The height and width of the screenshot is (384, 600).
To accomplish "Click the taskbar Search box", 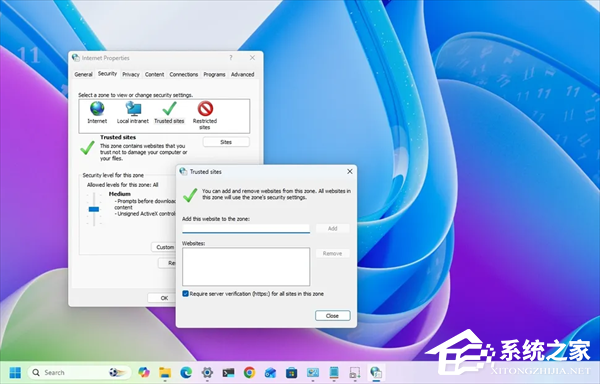I will (x=80, y=372).
